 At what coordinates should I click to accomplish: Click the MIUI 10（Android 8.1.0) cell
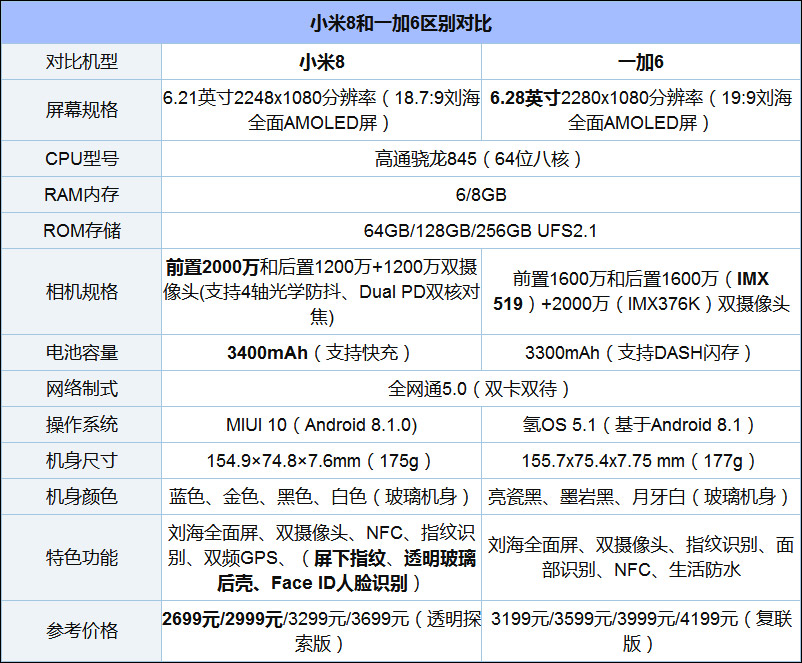[321, 425]
